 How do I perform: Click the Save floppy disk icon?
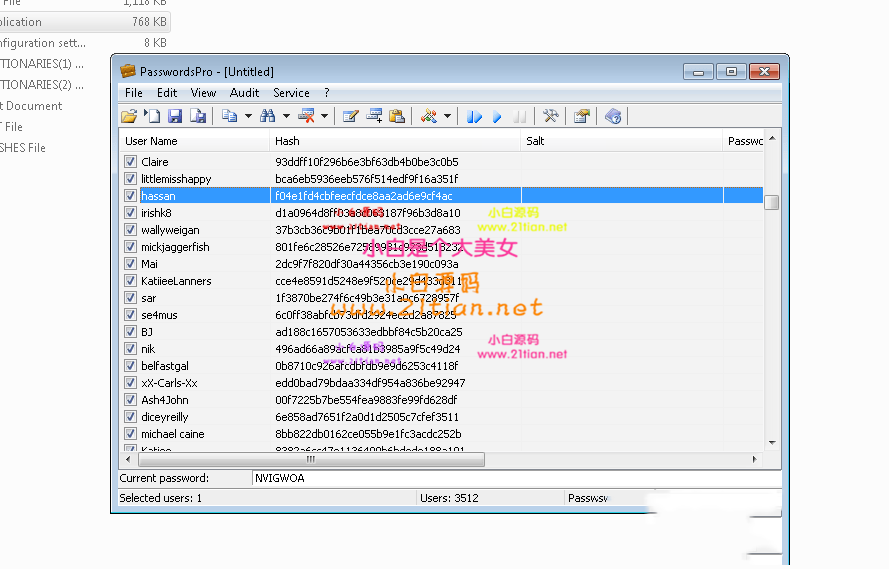coord(175,116)
